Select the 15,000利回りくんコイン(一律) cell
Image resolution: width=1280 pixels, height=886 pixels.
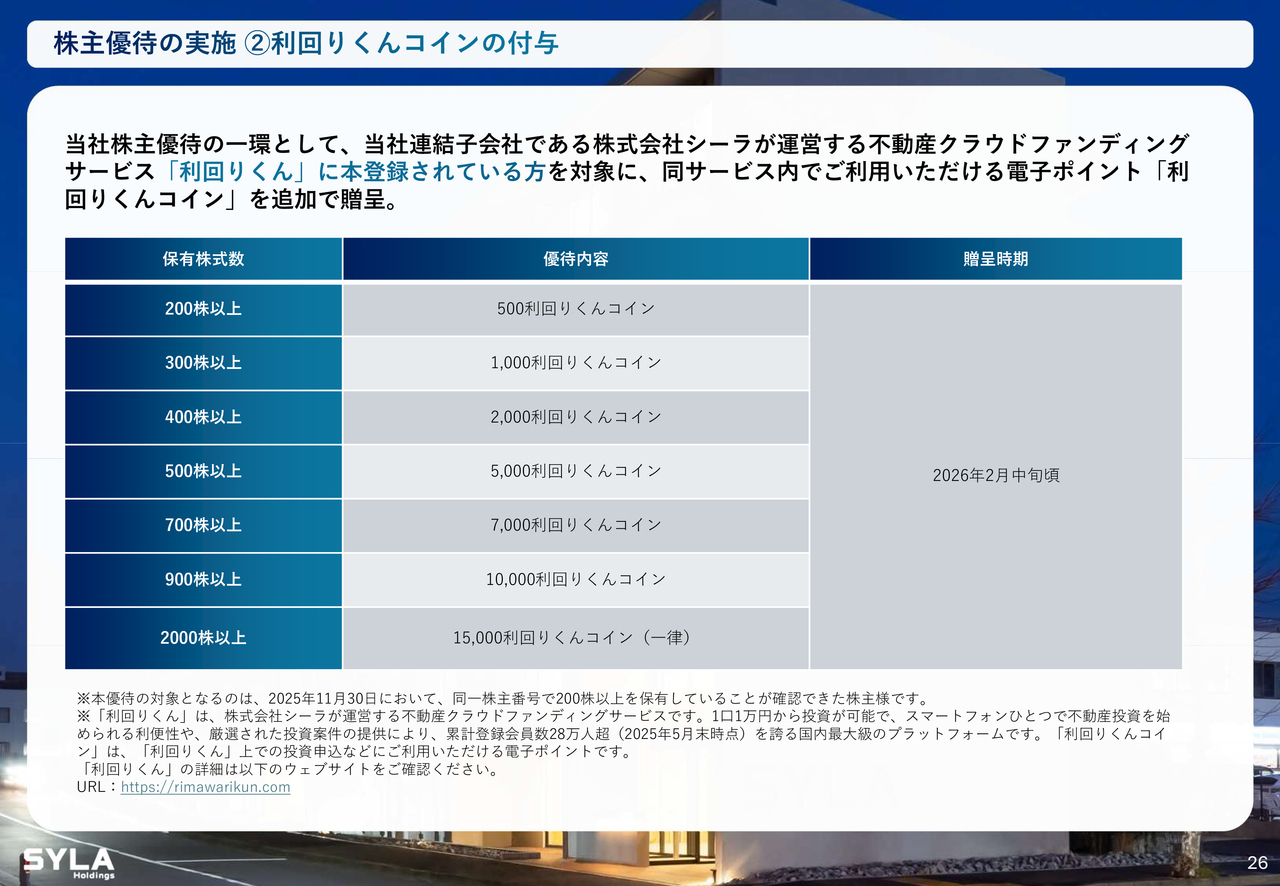point(575,637)
